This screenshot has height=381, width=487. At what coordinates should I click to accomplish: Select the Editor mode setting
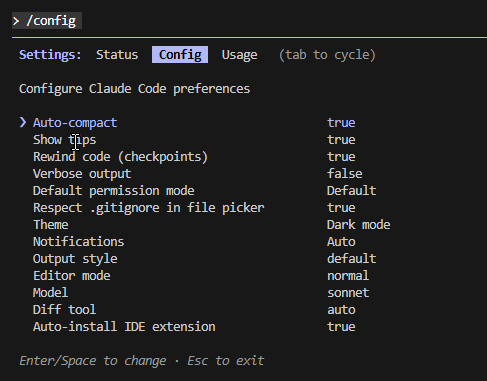coord(72,276)
